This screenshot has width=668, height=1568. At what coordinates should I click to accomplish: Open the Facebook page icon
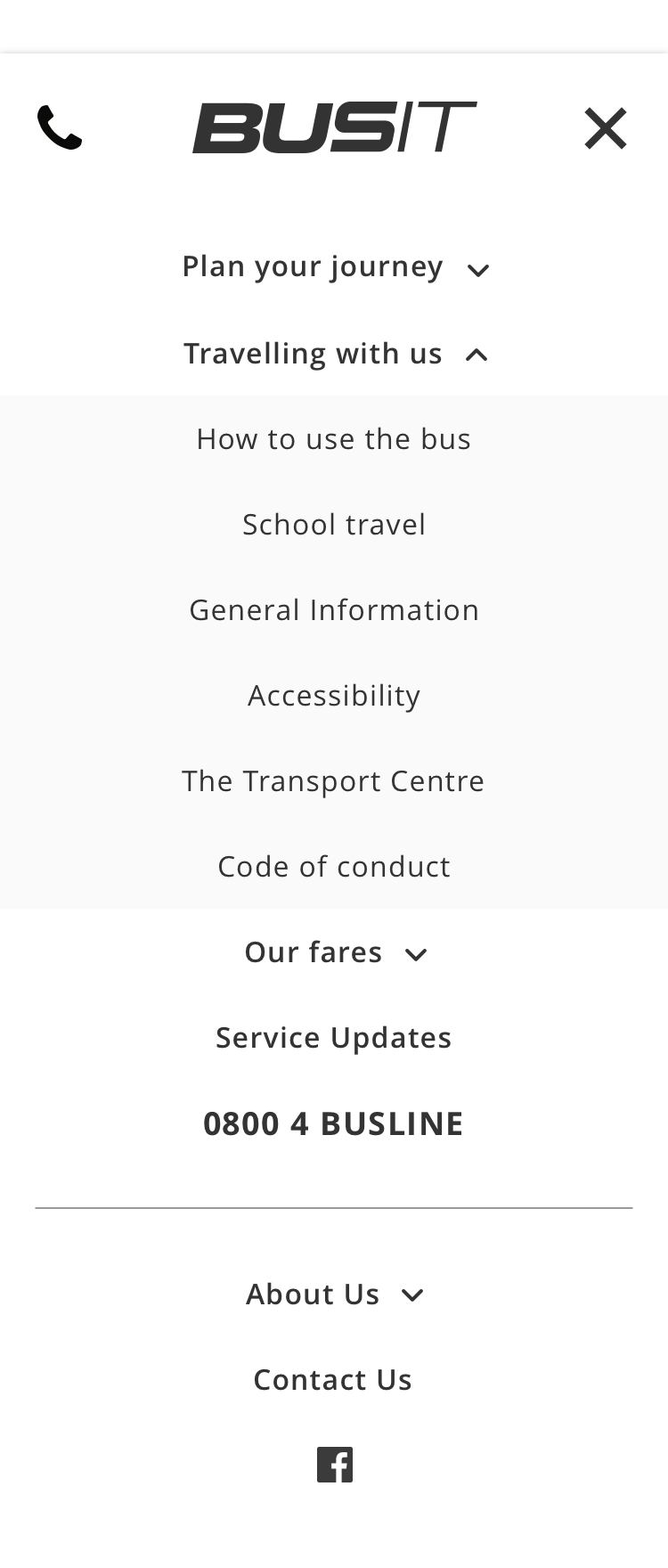(x=335, y=1465)
